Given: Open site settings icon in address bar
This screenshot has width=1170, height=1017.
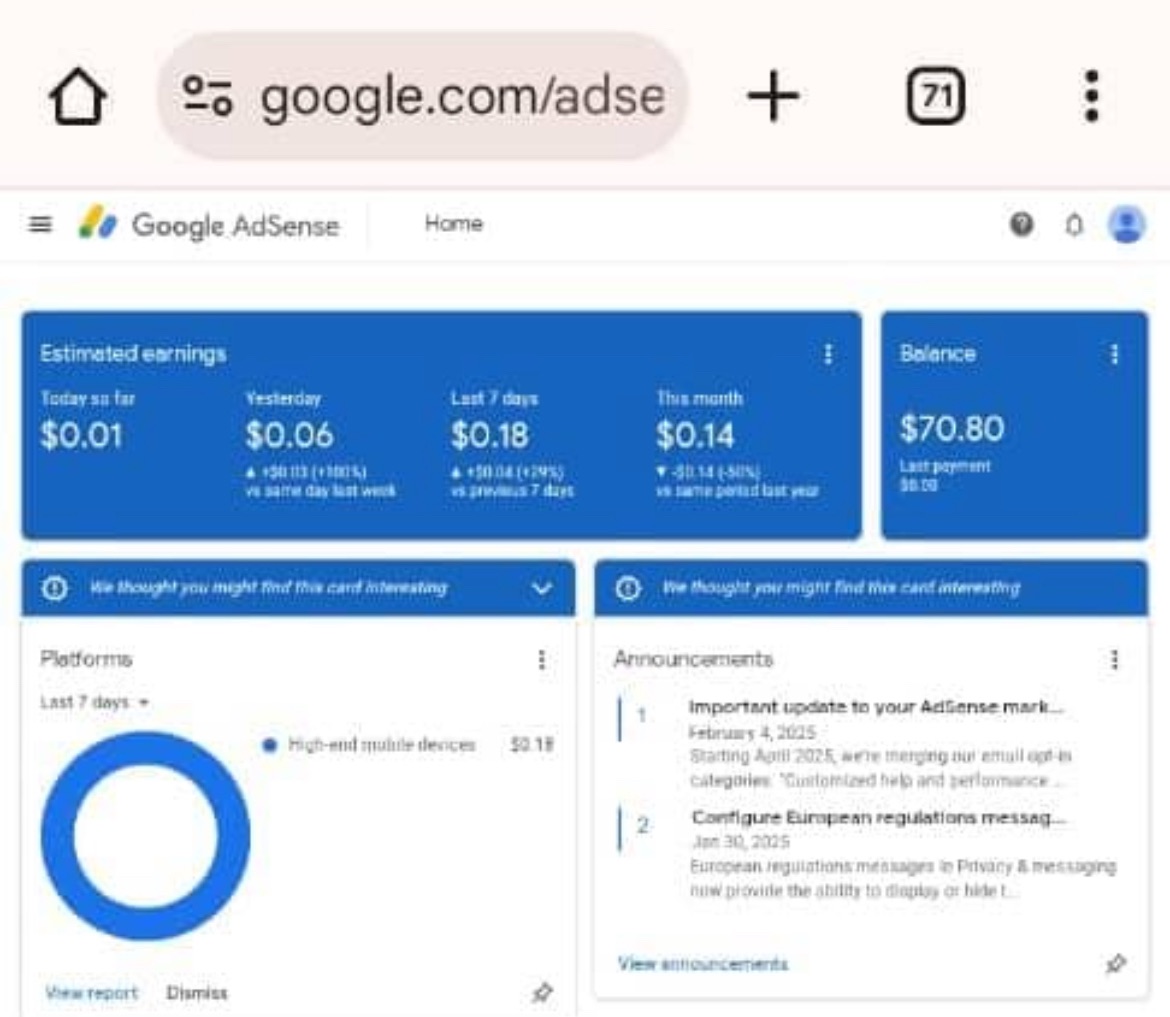Looking at the screenshot, I should point(207,97).
